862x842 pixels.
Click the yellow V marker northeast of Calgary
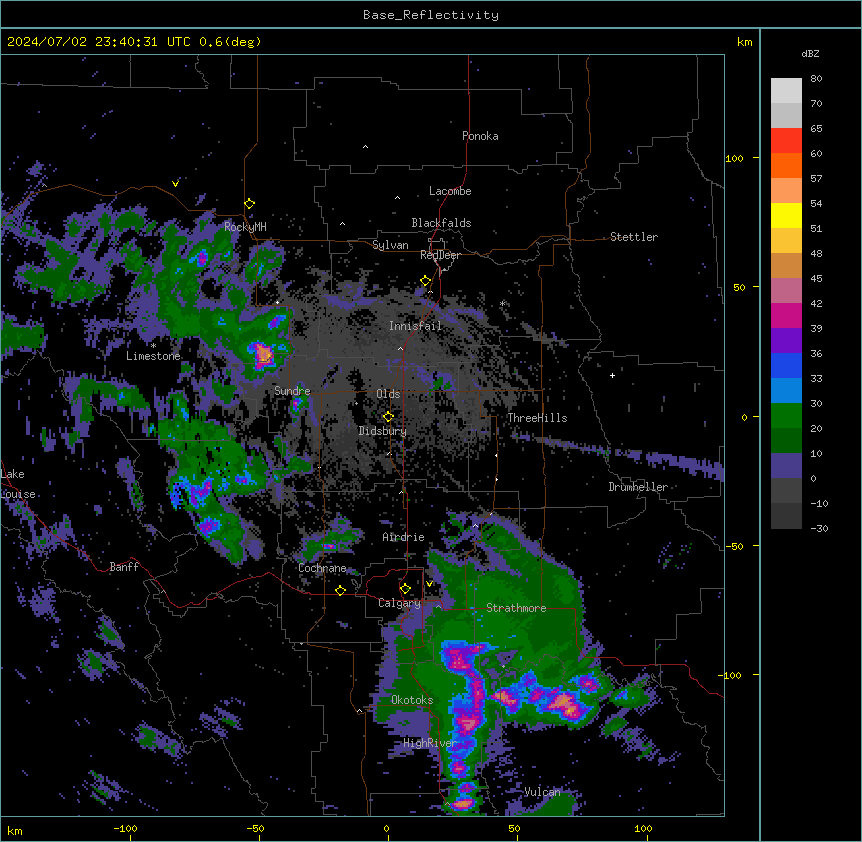click(x=429, y=583)
